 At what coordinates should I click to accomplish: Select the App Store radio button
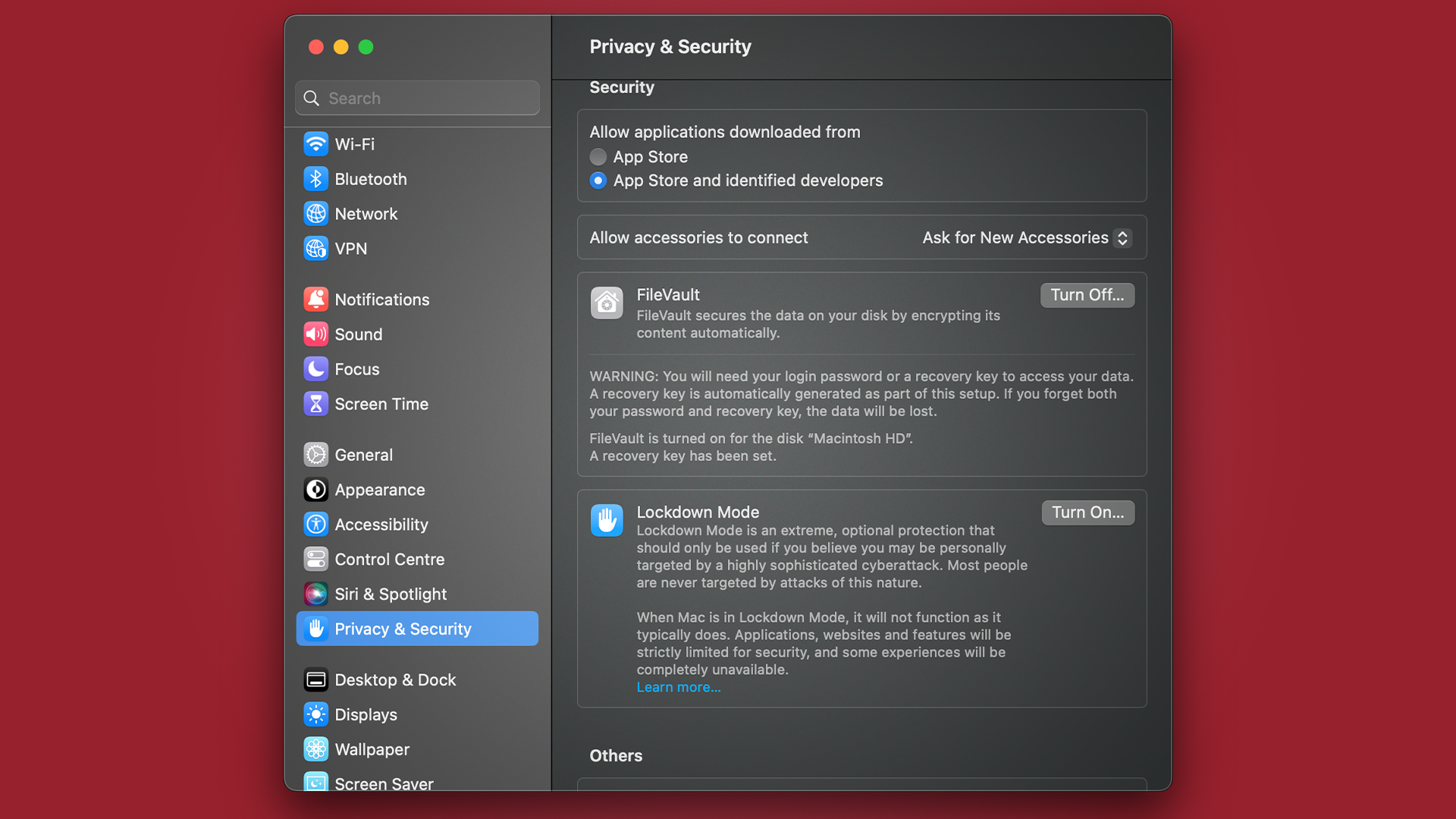598,157
